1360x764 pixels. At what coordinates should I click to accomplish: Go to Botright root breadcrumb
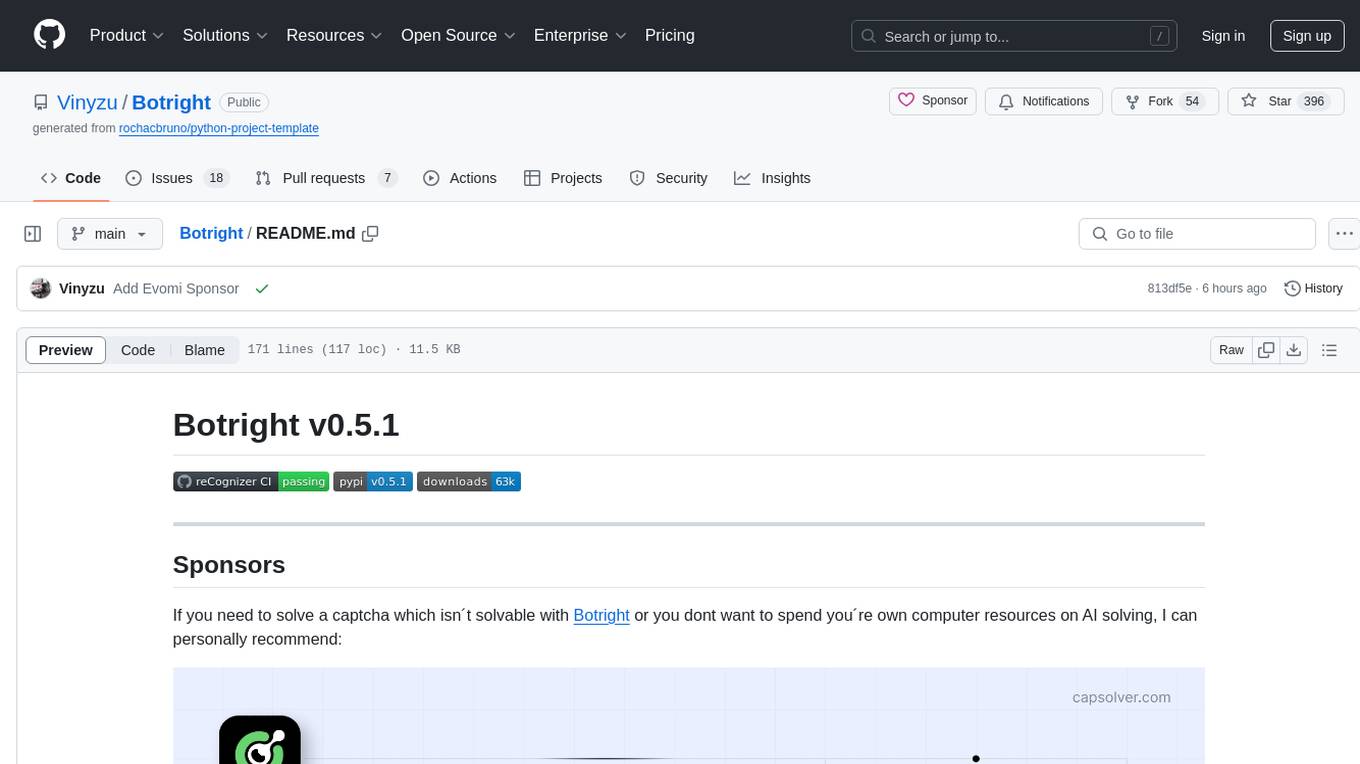pos(211,233)
